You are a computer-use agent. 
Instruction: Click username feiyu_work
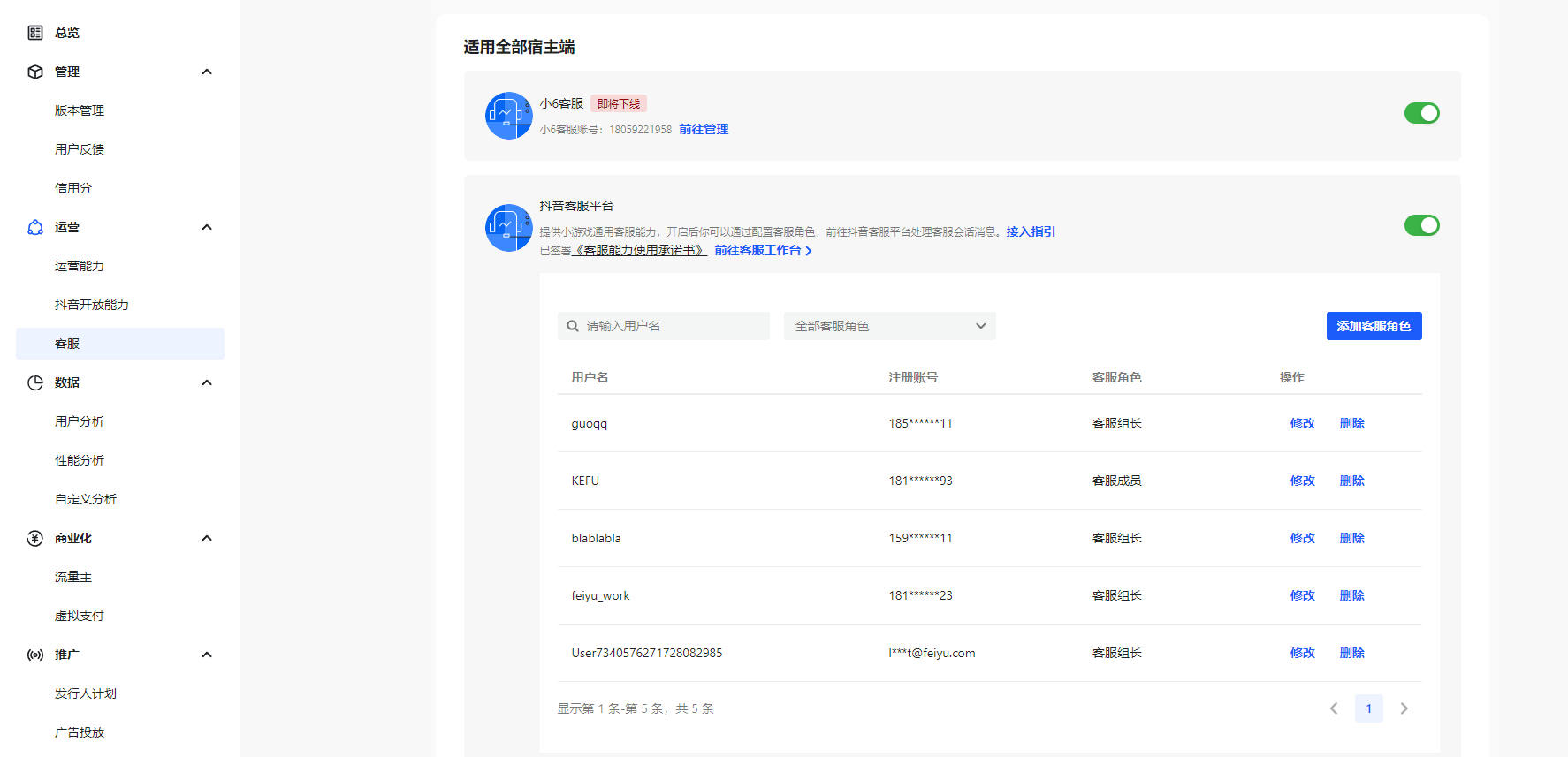click(600, 595)
